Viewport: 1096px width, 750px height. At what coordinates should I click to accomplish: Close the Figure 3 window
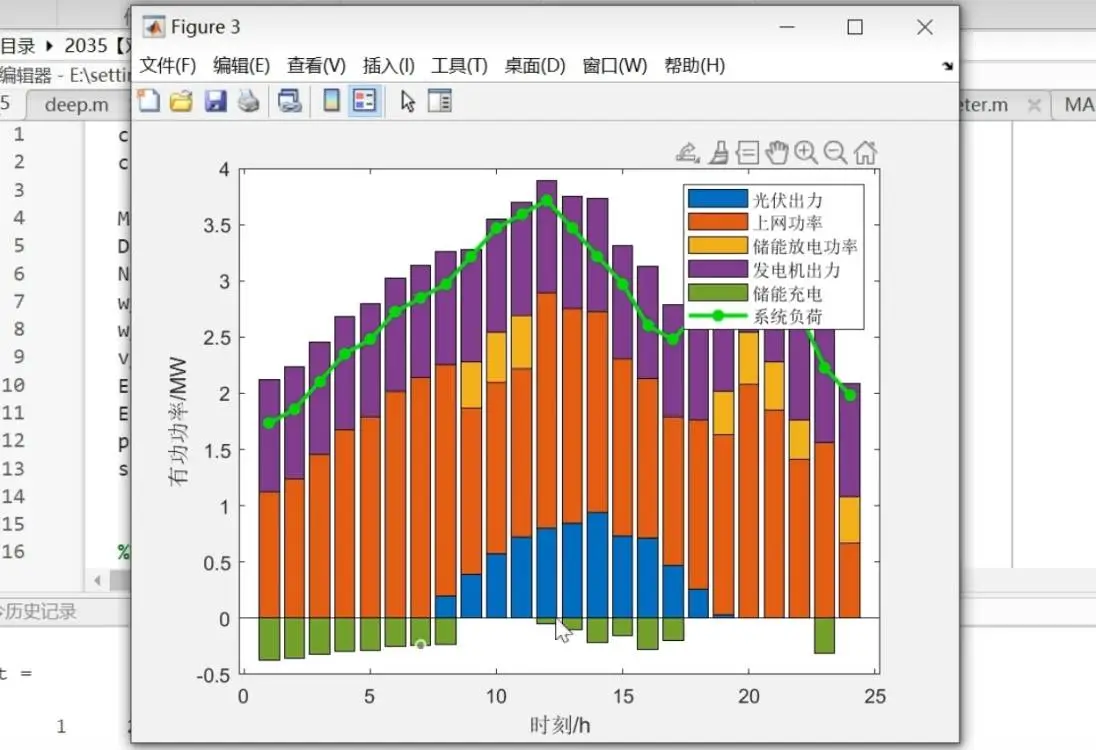click(x=925, y=27)
